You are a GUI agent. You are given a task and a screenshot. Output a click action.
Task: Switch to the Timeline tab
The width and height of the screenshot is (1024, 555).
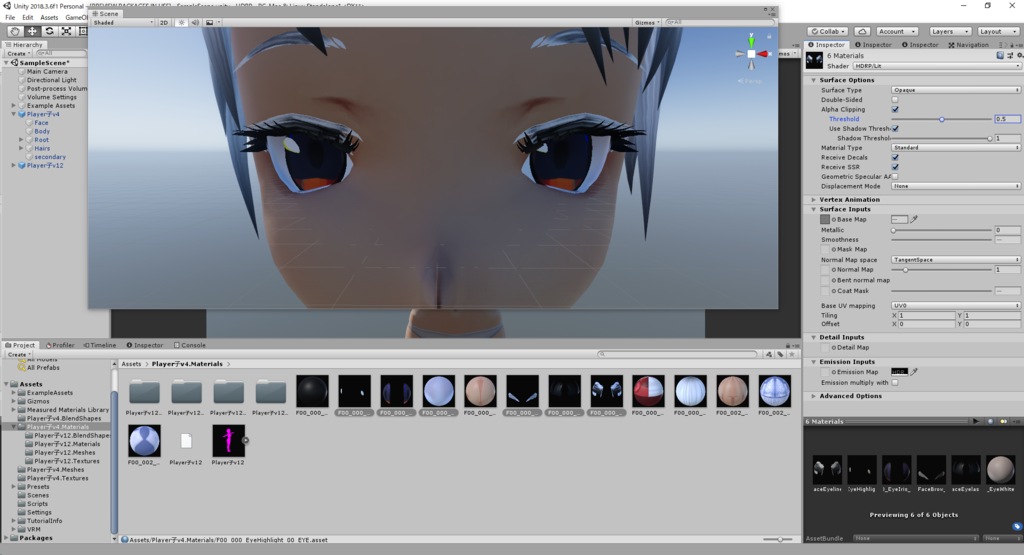coord(100,345)
